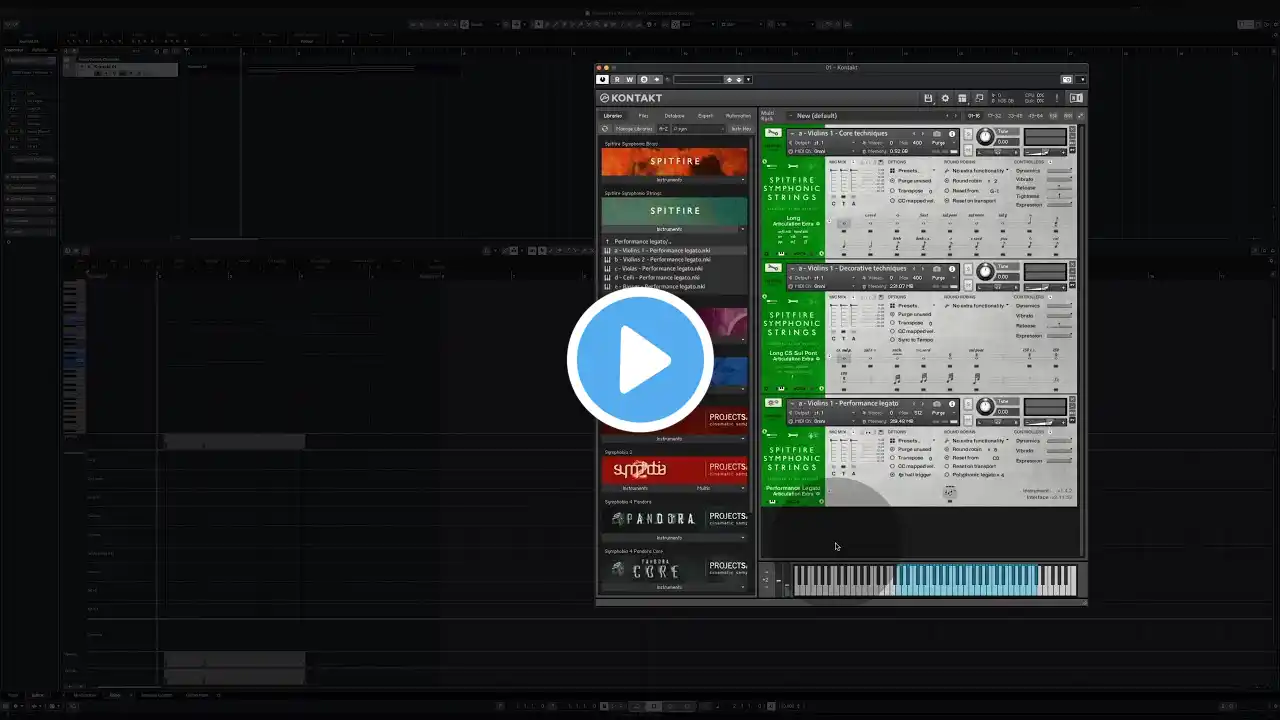Click the Manage Libraries button
The image size is (1280, 720).
tap(634, 129)
